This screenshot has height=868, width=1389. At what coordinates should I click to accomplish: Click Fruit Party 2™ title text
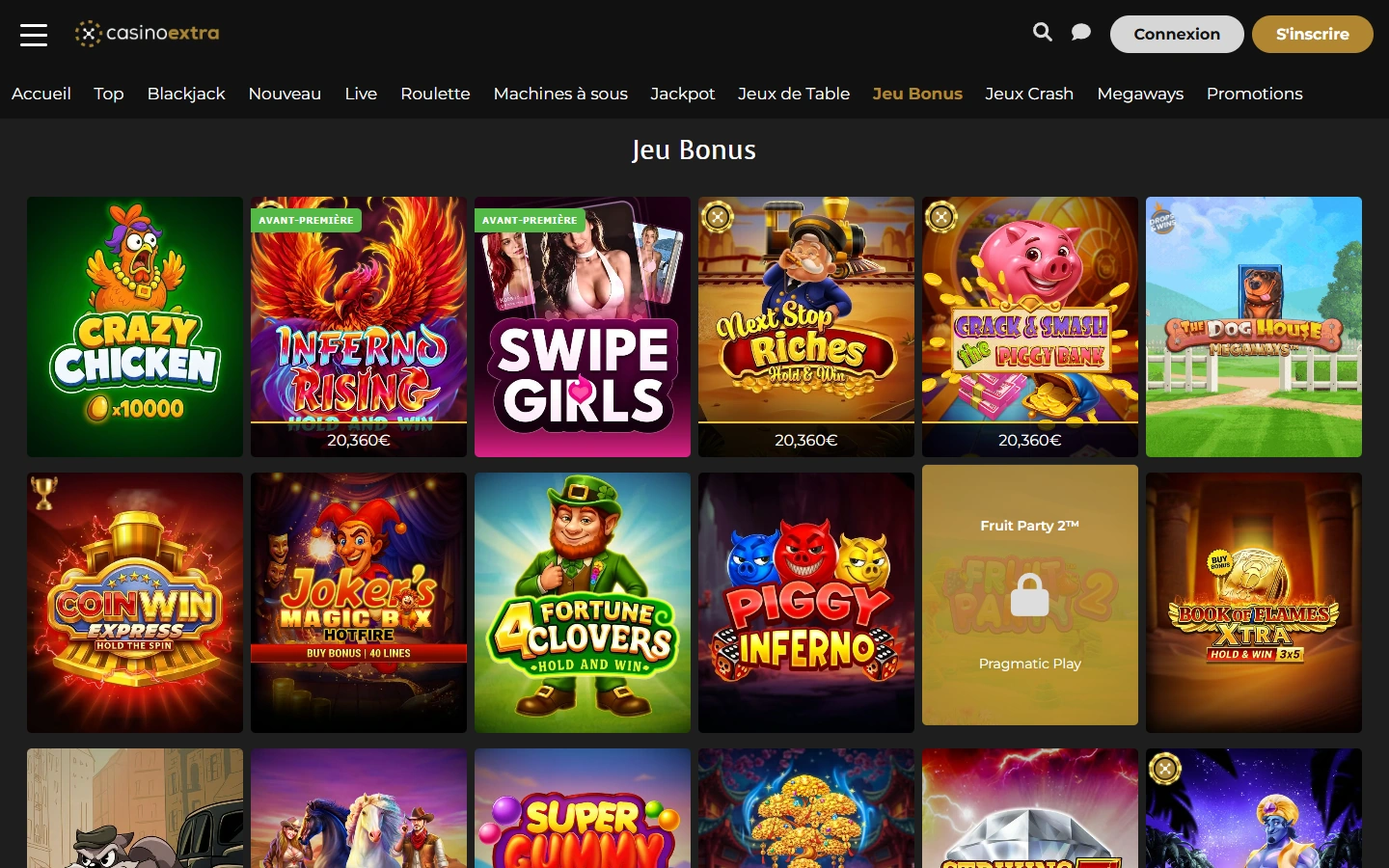[x=1029, y=526]
